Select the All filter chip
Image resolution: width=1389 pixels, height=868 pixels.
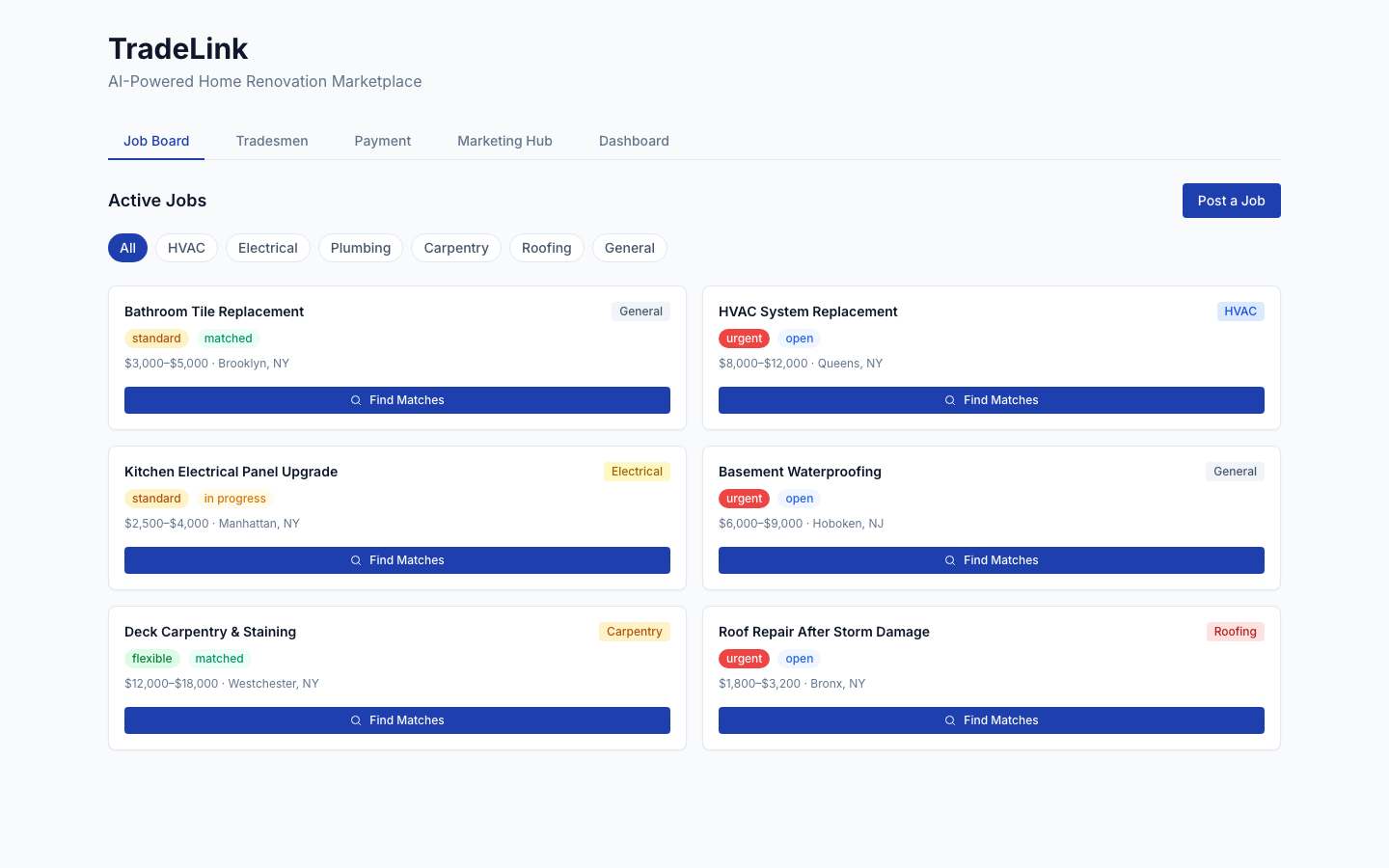[x=127, y=248]
